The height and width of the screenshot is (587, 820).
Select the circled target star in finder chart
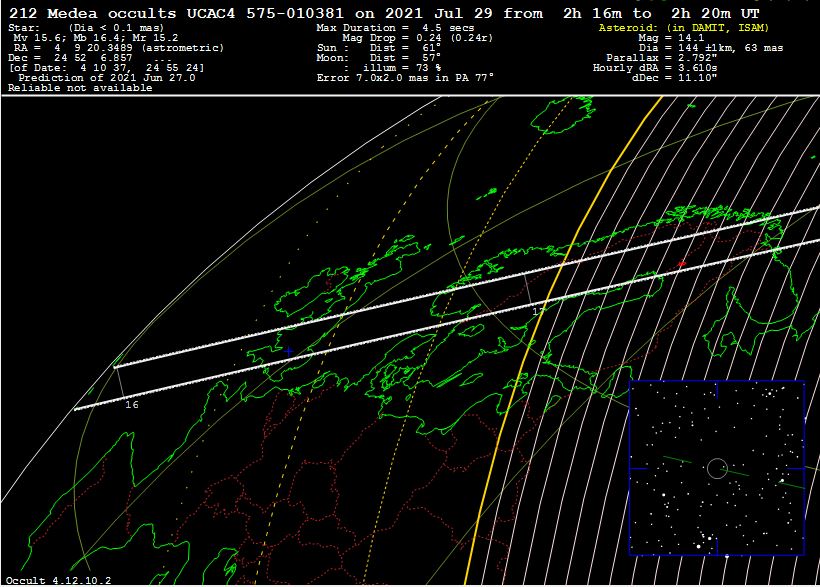coord(717,468)
